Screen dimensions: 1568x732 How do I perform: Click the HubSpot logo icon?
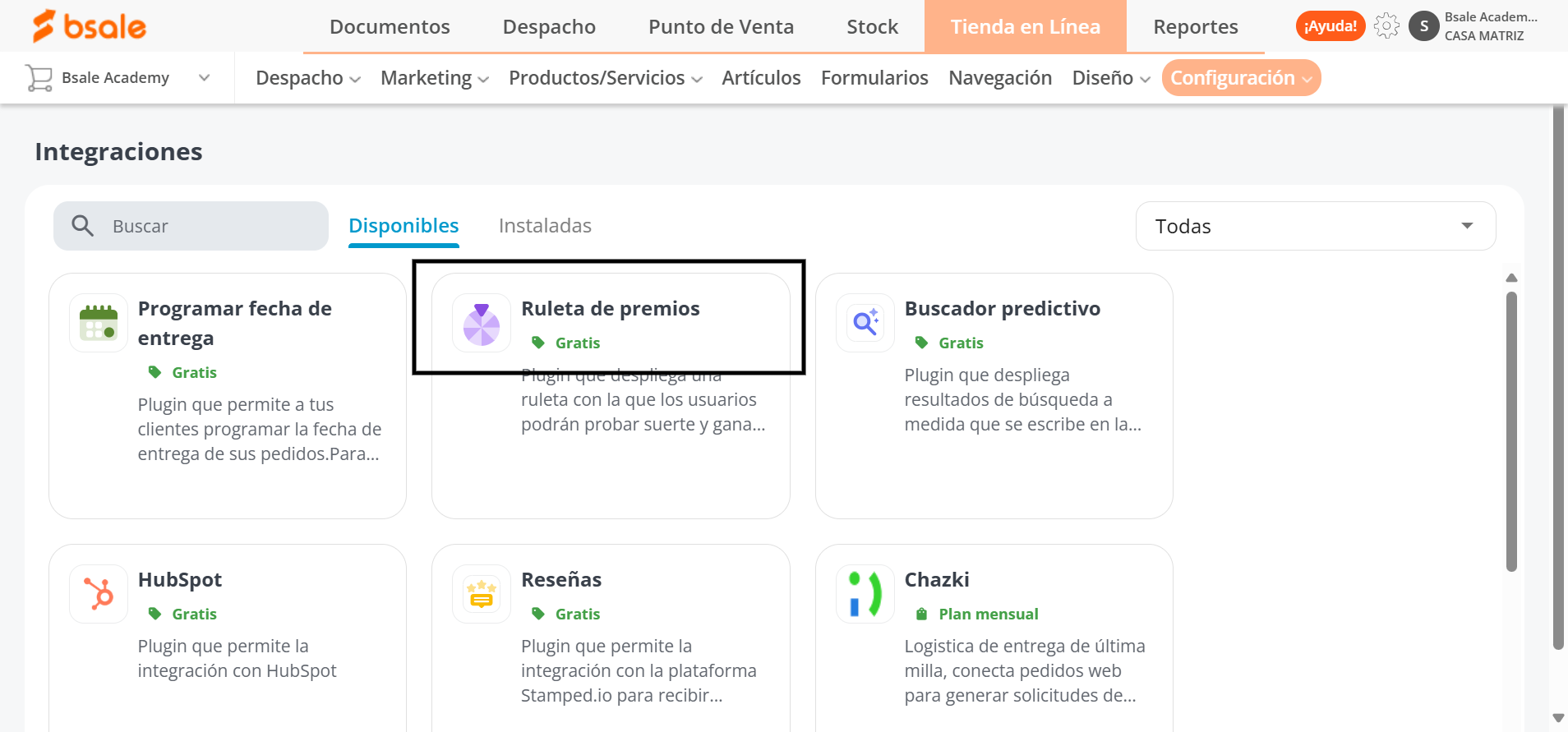point(99,594)
